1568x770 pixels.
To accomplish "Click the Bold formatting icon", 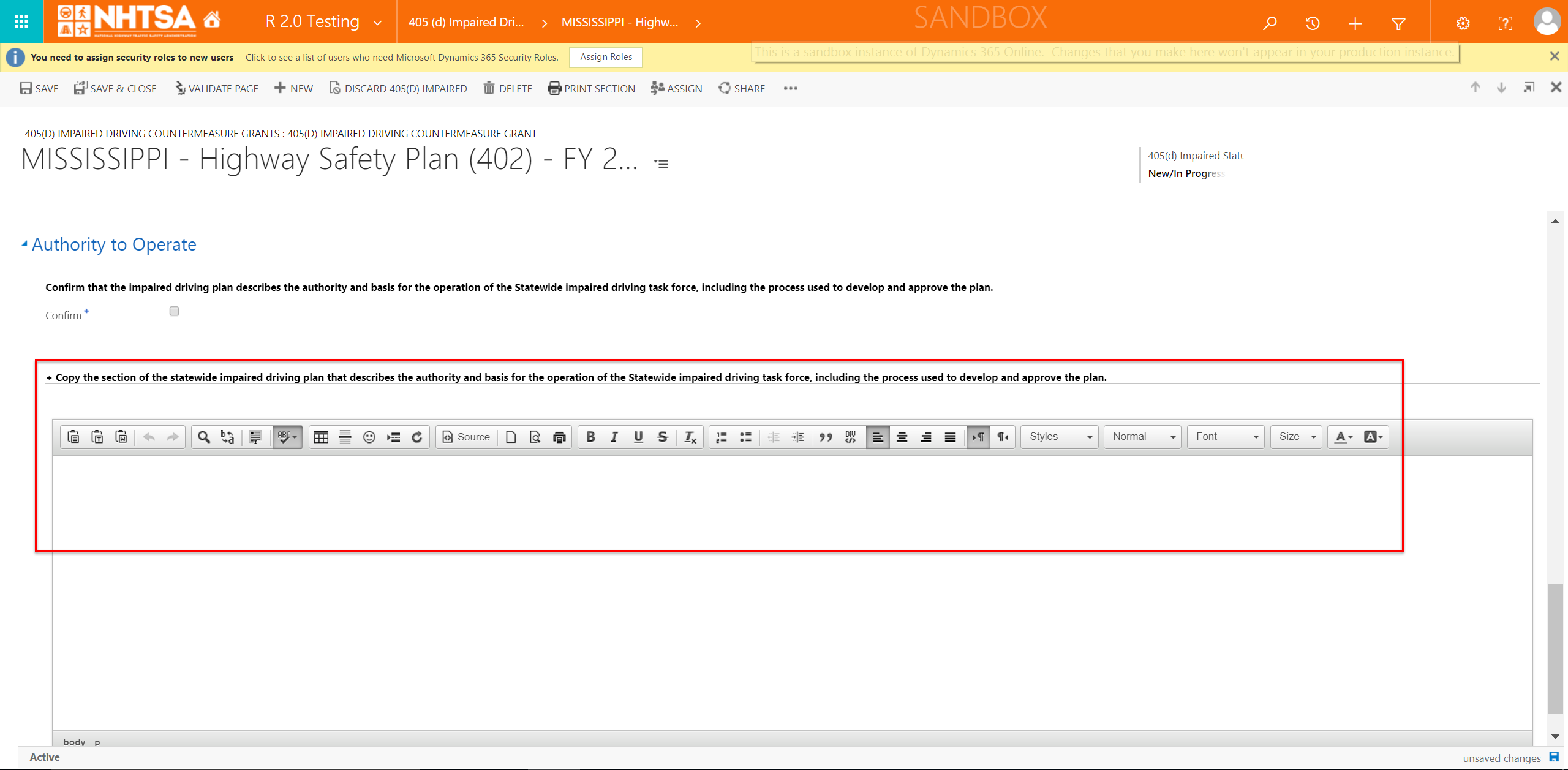I will [590, 437].
